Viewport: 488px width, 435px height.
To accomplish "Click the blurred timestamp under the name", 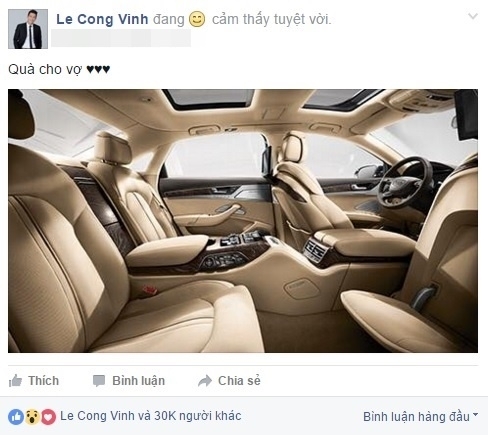I will pos(121,38).
